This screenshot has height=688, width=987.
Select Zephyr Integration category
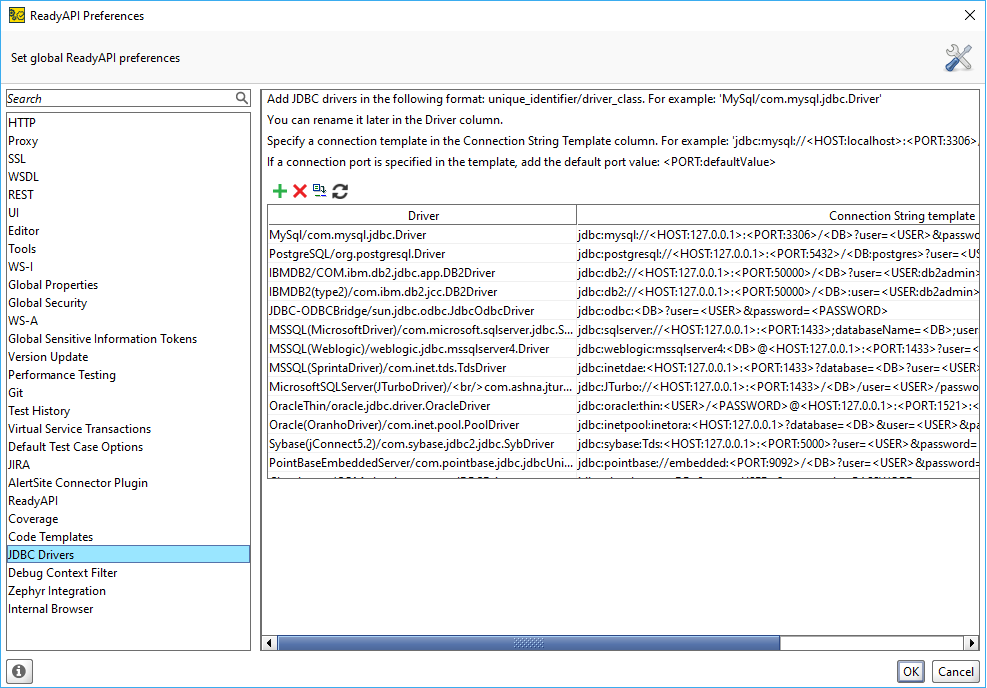128,591
